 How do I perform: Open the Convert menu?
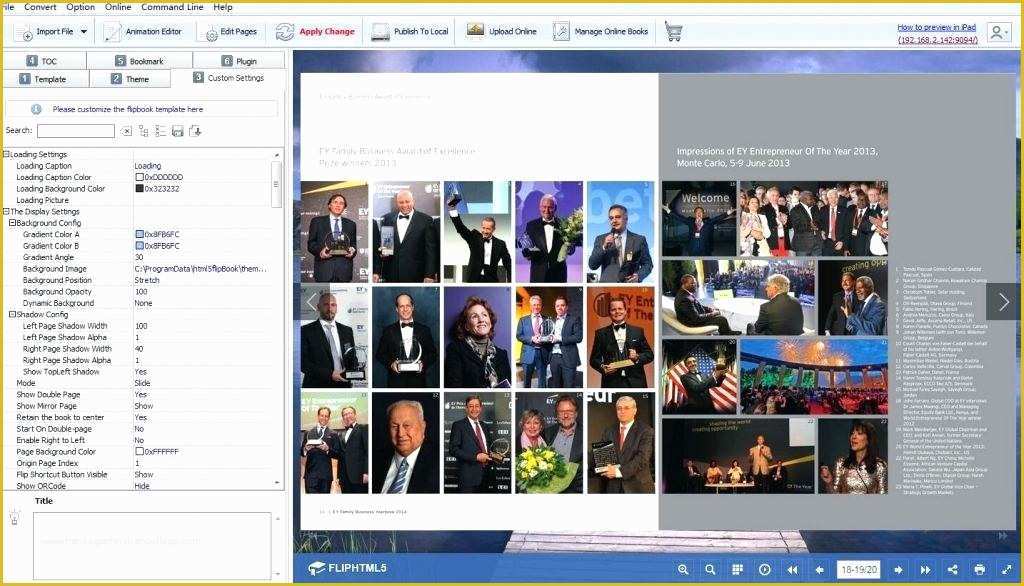40,7
